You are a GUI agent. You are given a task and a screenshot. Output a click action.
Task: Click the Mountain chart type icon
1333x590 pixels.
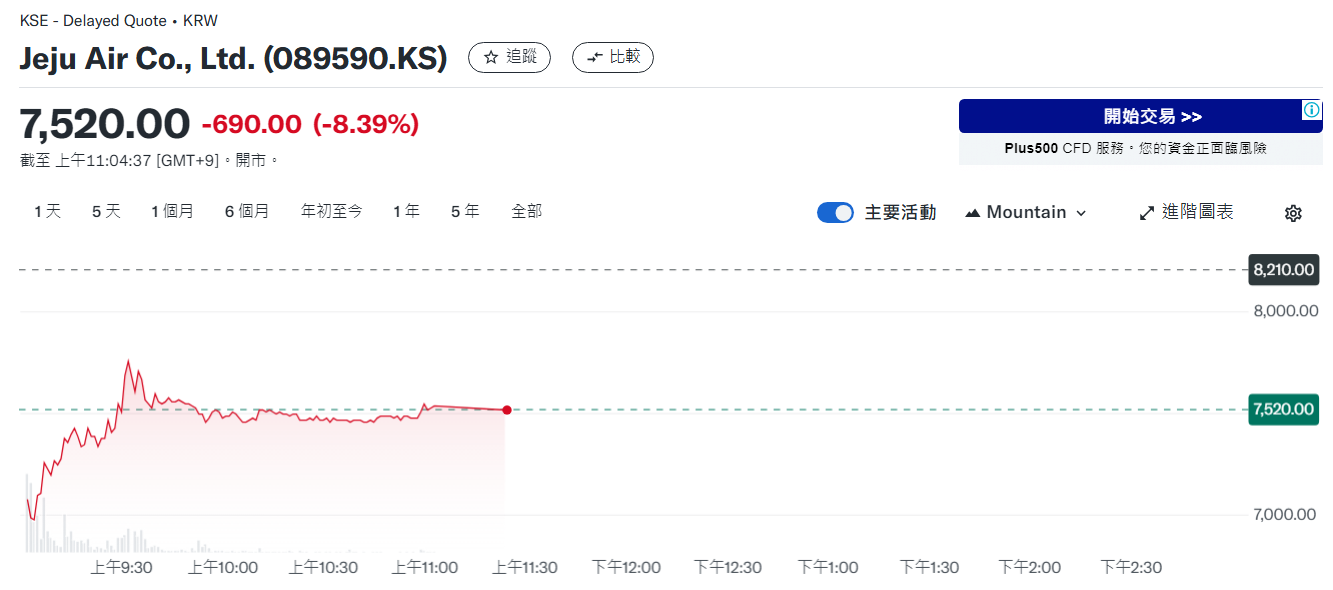(972, 213)
